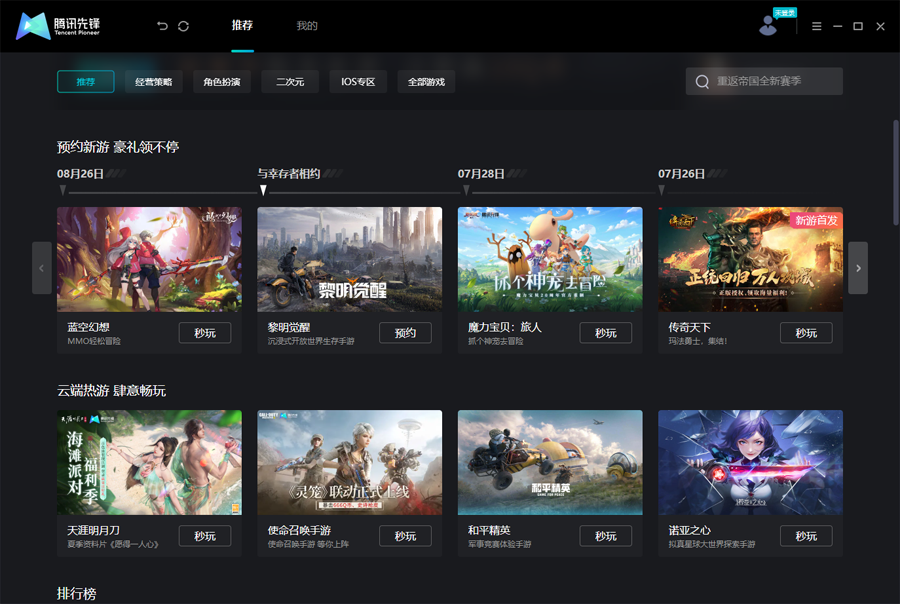Viewport: 900px width, 604px height.
Task: Open the 传奇天下 game cover image
Action: tap(750, 260)
